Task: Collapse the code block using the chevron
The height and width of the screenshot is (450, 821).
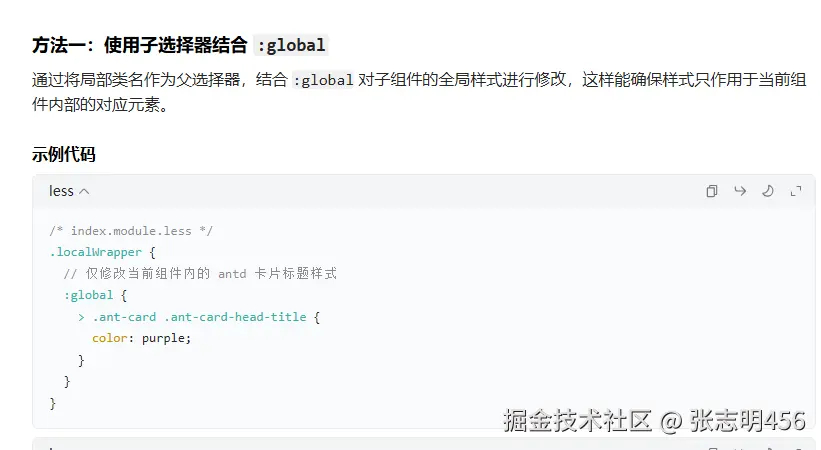Action: click(x=84, y=192)
